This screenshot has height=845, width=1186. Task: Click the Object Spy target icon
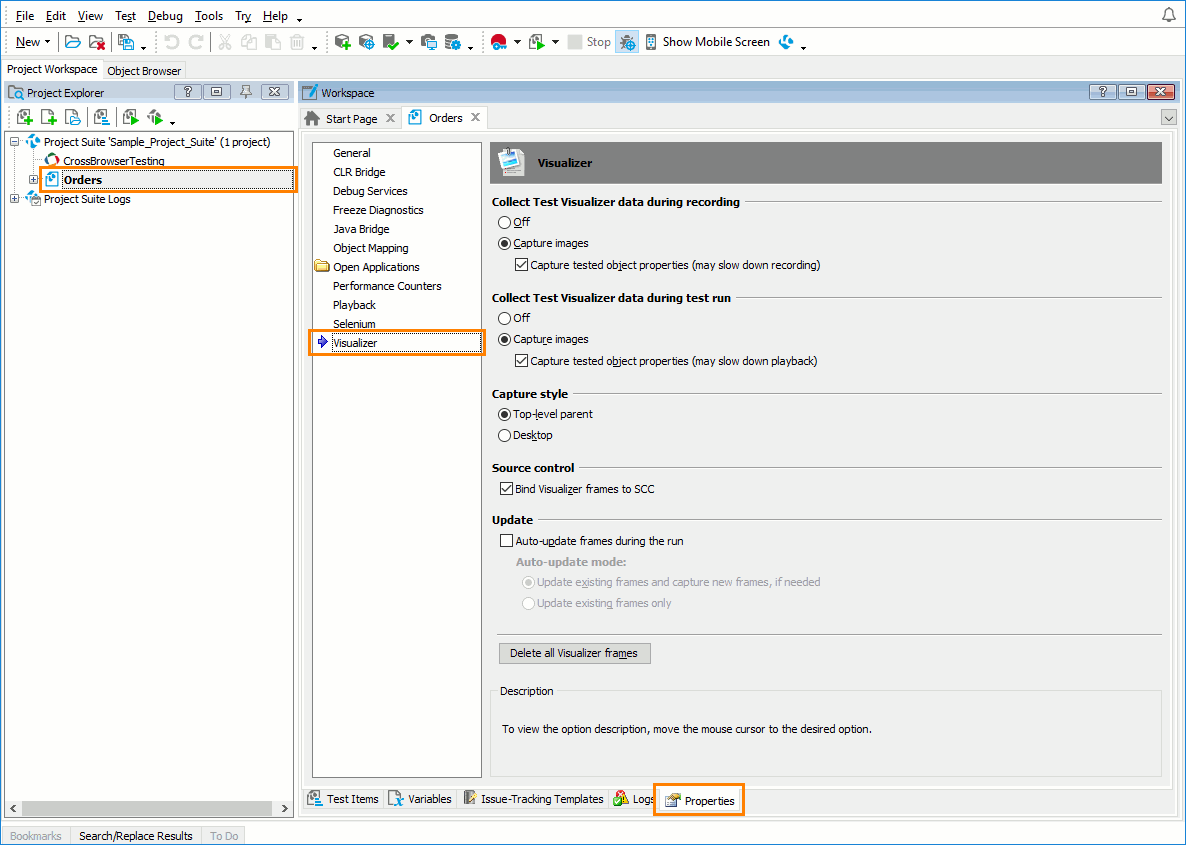[x=367, y=42]
